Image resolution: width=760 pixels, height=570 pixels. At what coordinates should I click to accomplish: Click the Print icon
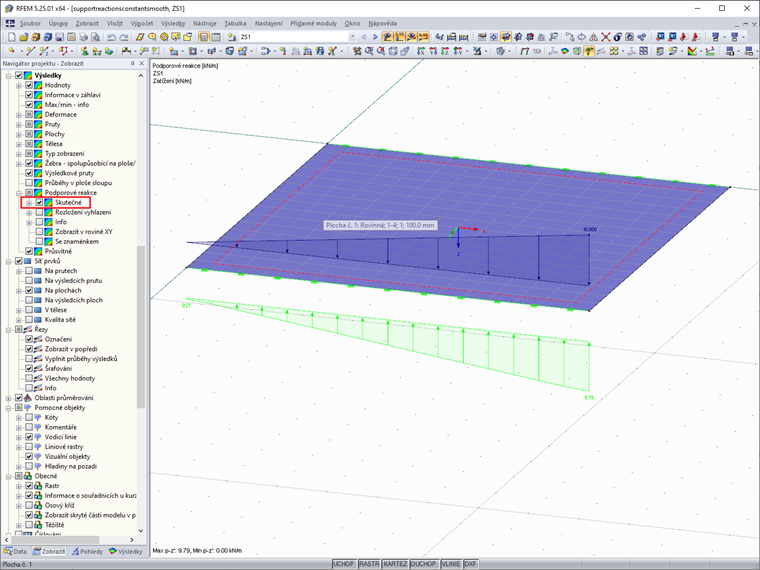(x=83, y=37)
